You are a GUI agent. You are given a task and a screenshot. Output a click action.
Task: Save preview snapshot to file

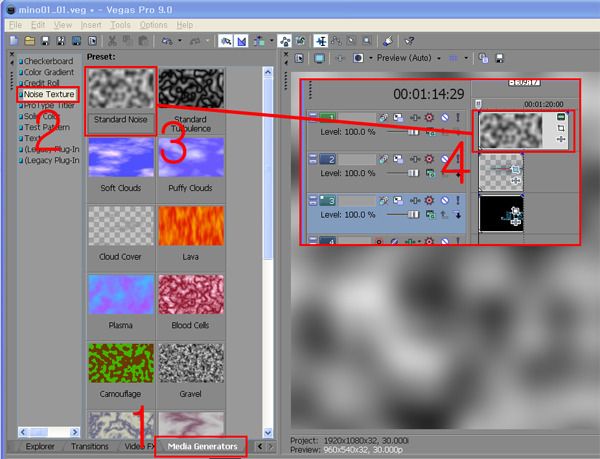pos(499,59)
